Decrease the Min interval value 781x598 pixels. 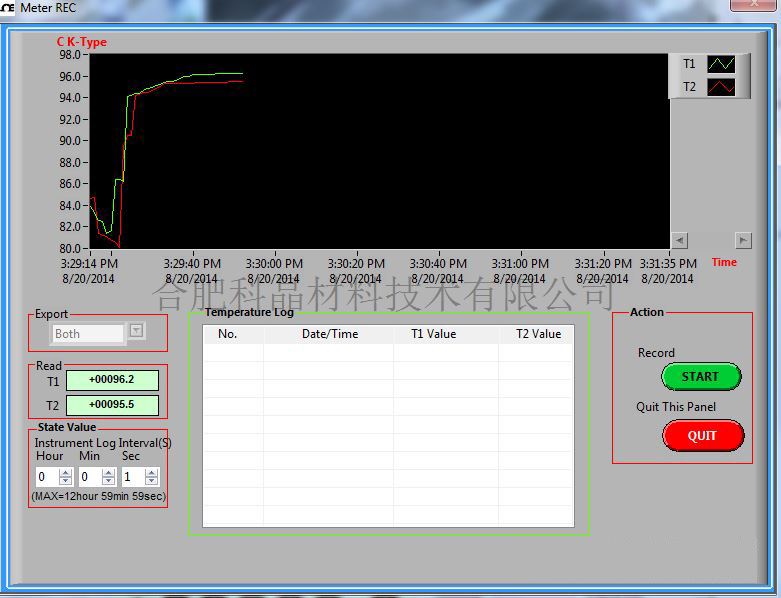point(109,482)
